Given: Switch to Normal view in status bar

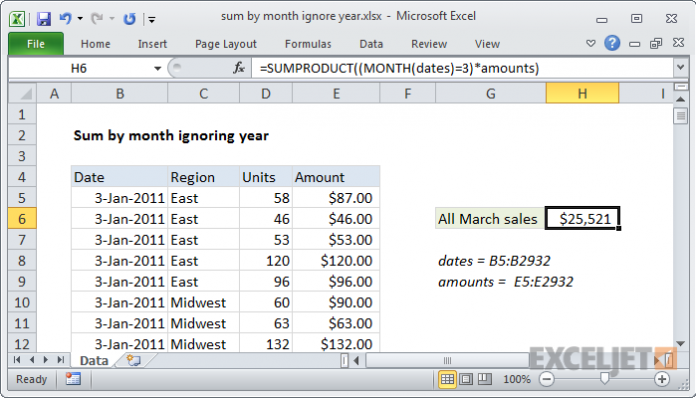Looking at the screenshot, I should (x=447, y=379).
